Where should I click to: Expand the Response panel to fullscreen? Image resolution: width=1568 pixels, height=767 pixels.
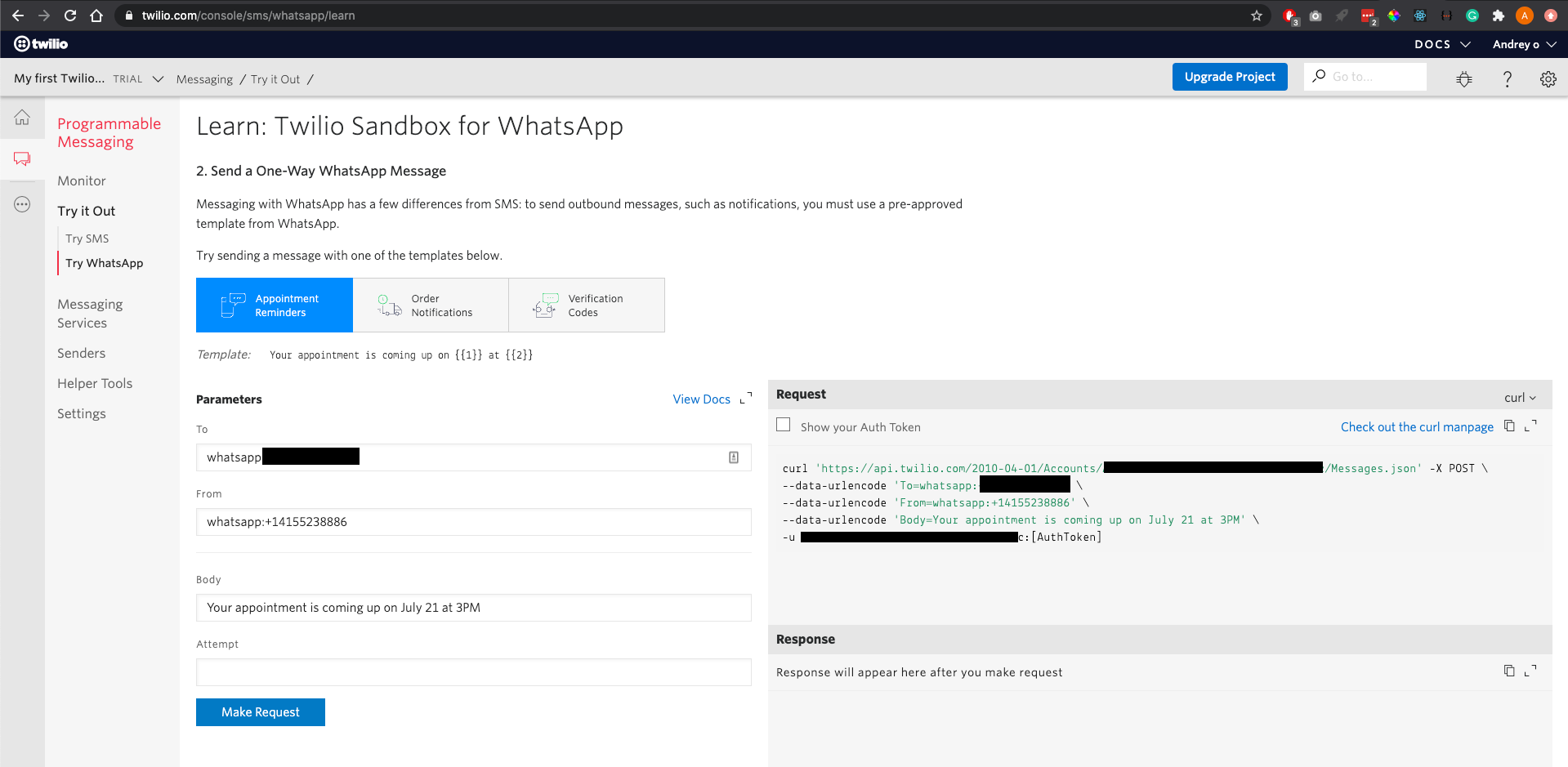coord(1530,671)
